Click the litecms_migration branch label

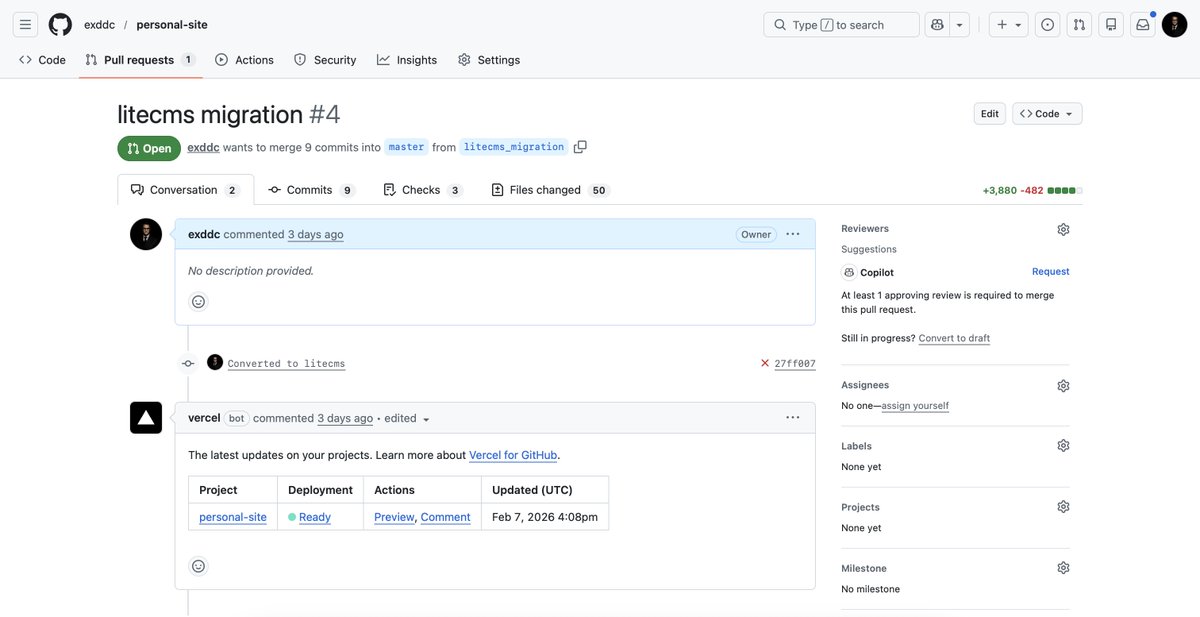tap(514, 147)
